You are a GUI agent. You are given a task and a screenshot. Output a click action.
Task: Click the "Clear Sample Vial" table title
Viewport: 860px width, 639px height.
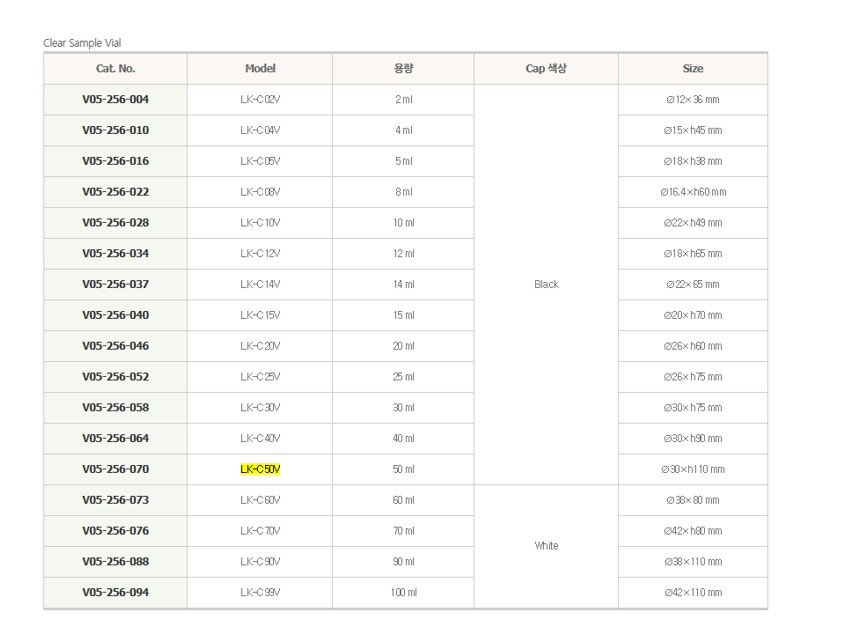pyautogui.click(x=82, y=43)
